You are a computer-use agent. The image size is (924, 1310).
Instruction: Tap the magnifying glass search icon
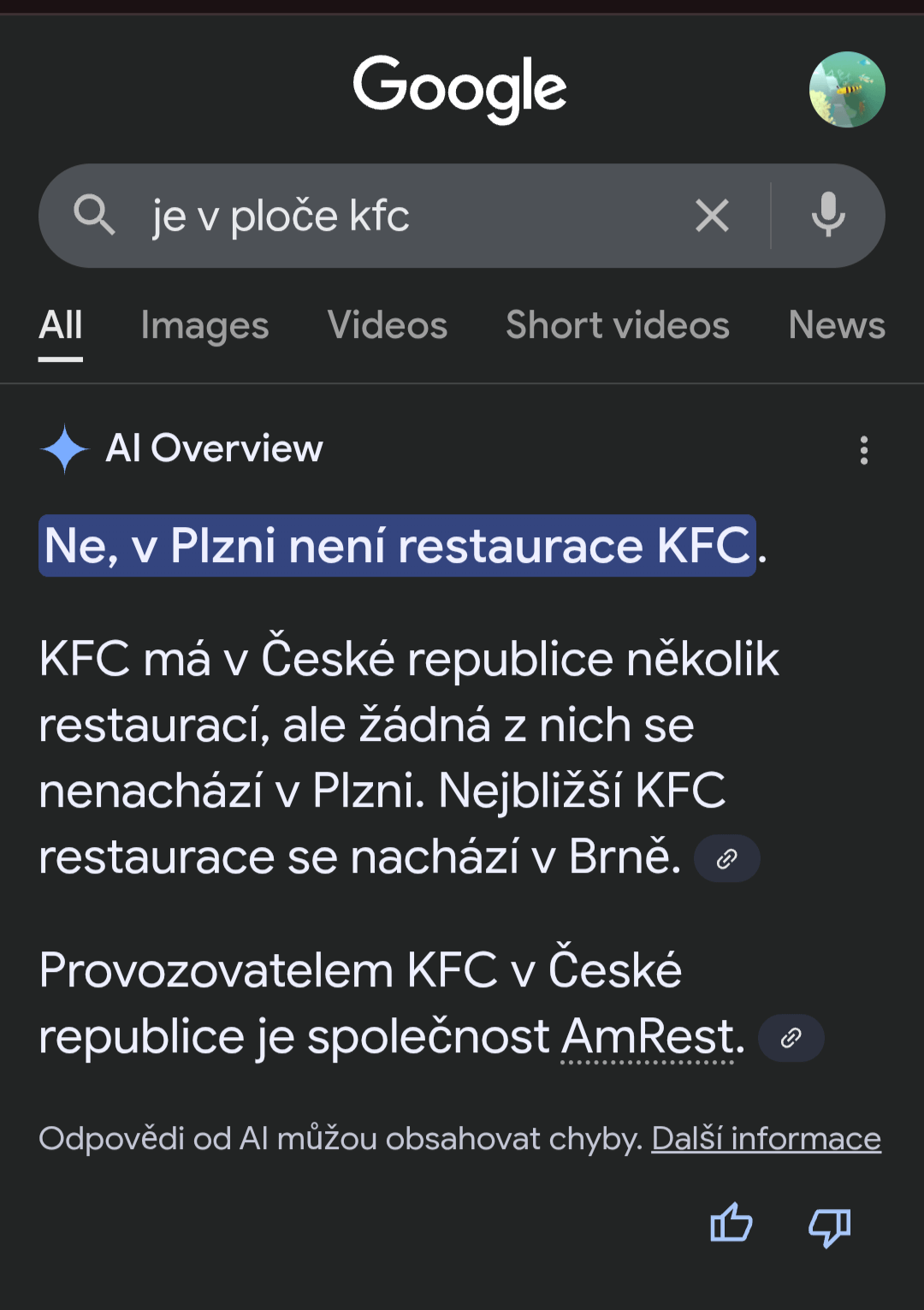(x=94, y=215)
